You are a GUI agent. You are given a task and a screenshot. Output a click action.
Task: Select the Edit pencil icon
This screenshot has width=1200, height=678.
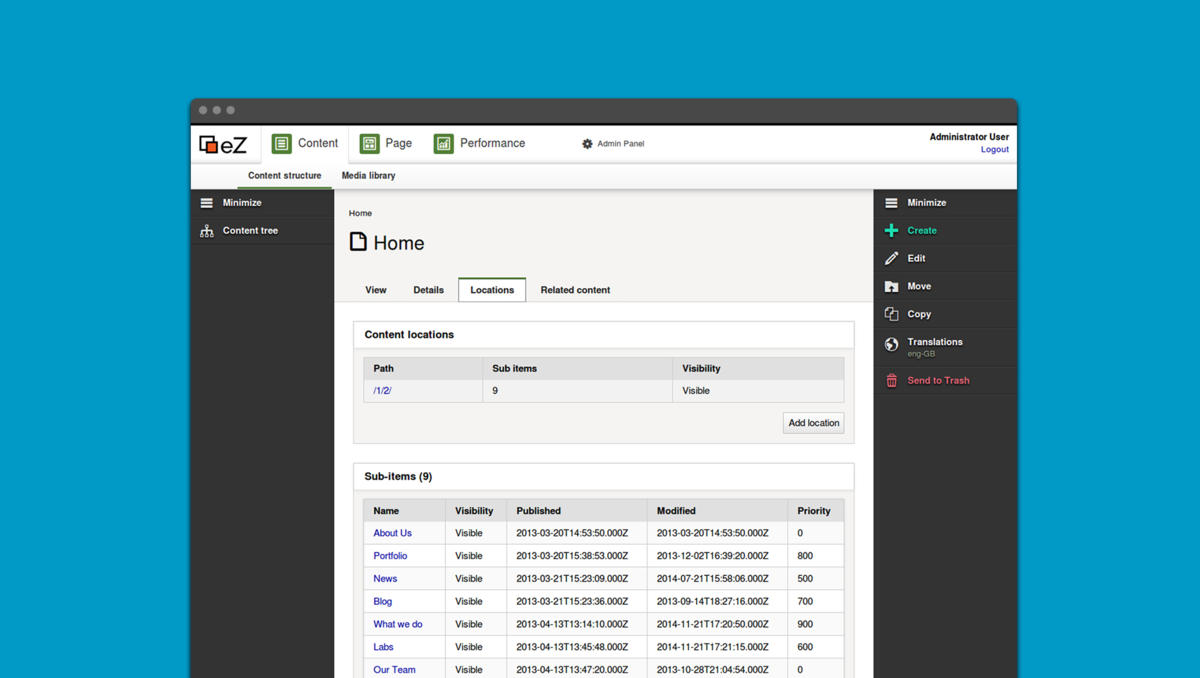pyautogui.click(x=891, y=258)
